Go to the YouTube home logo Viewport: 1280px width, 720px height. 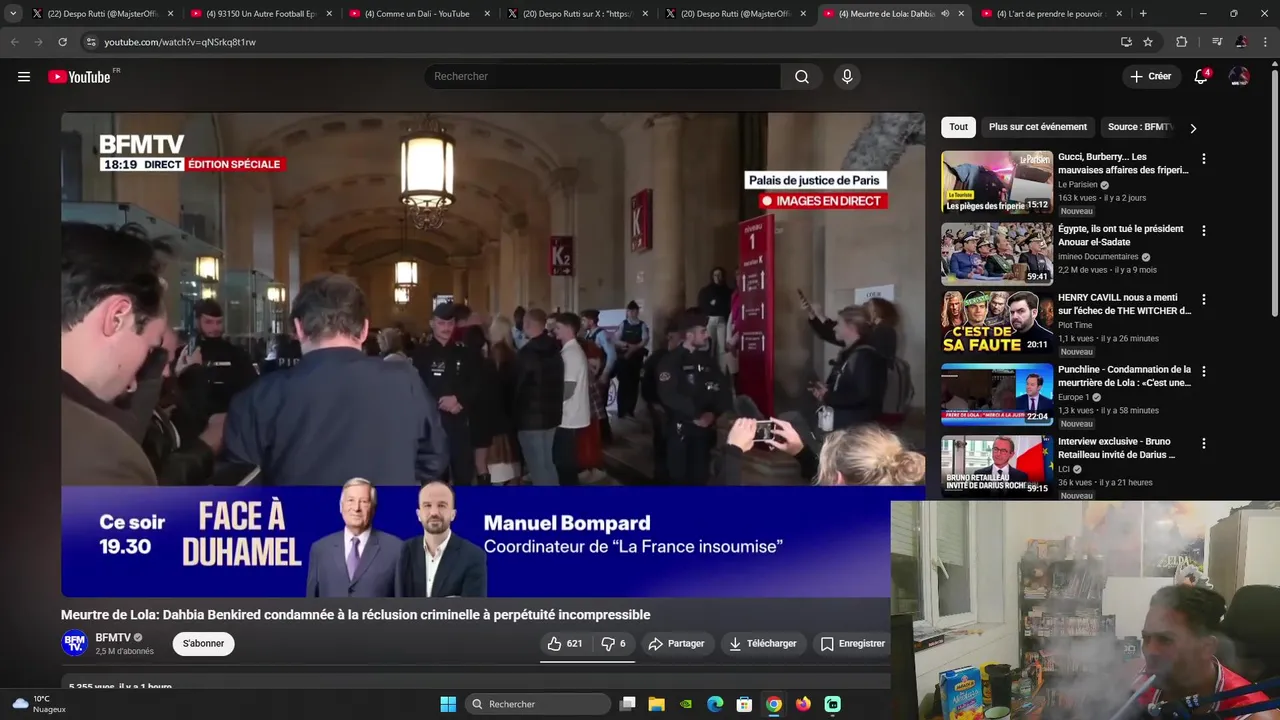click(x=80, y=77)
